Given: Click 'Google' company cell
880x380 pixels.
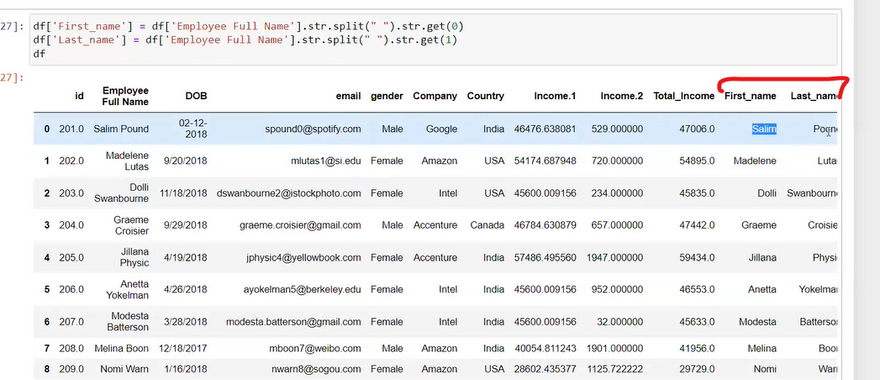Looking at the screenshot, I should 441,129.
